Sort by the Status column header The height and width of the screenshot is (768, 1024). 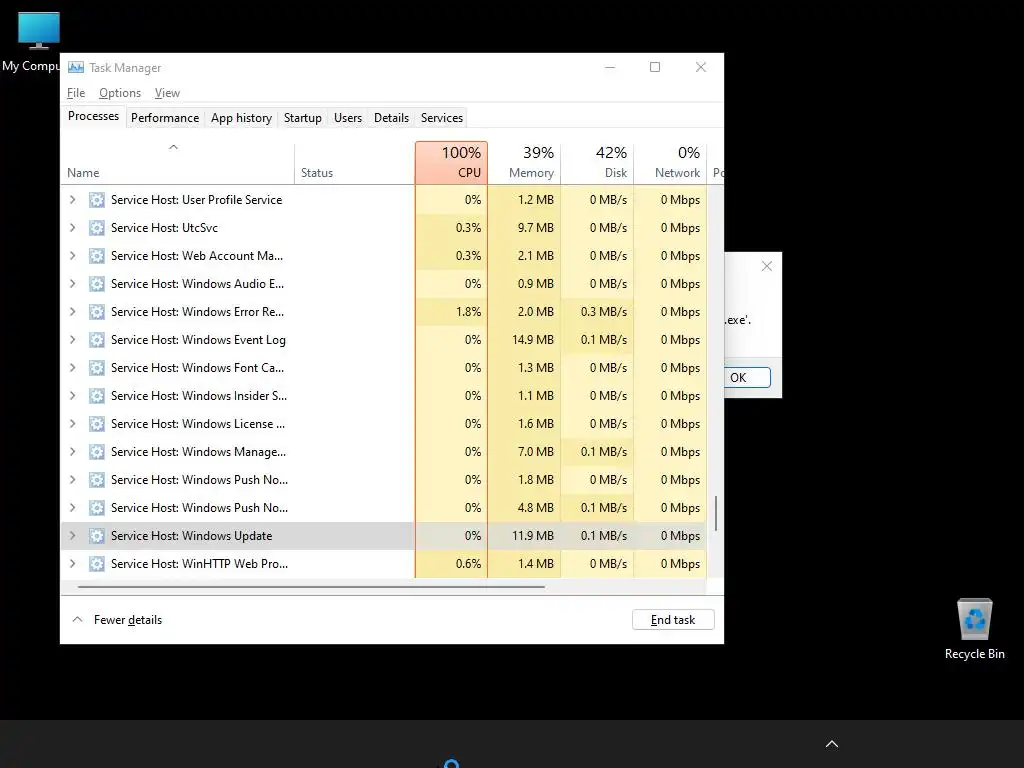pos(355,163)
